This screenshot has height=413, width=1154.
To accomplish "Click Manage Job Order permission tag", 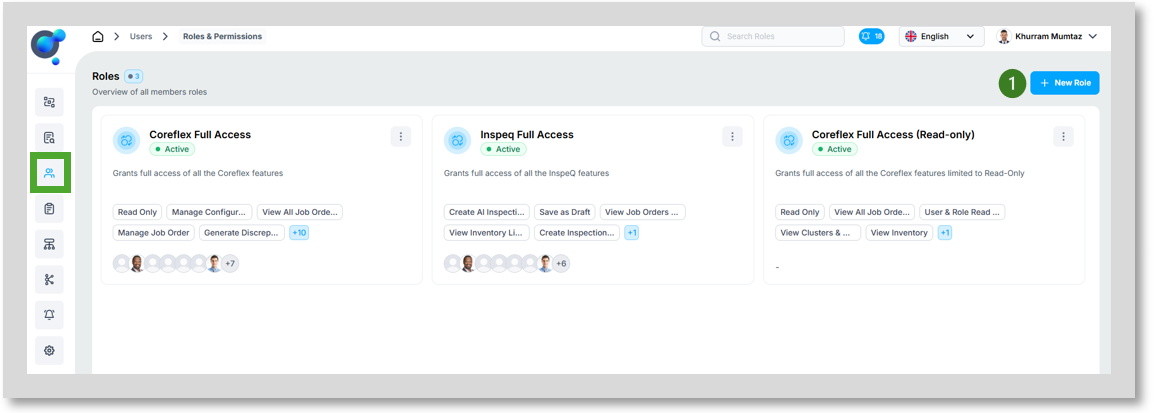I will click(x=154, y=233).
